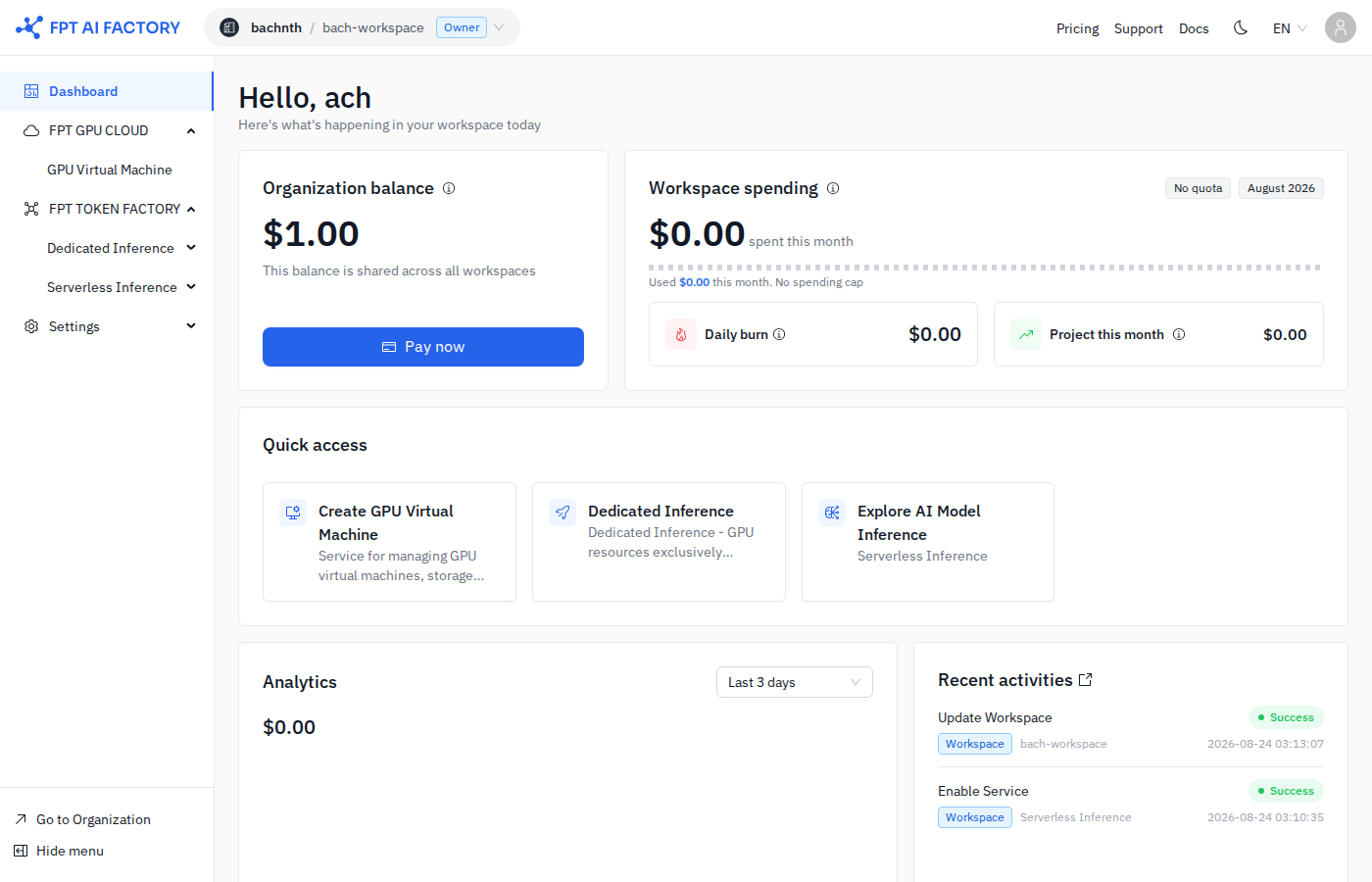Open the Dedicated Inference quick access card

(x=659, y=542)
